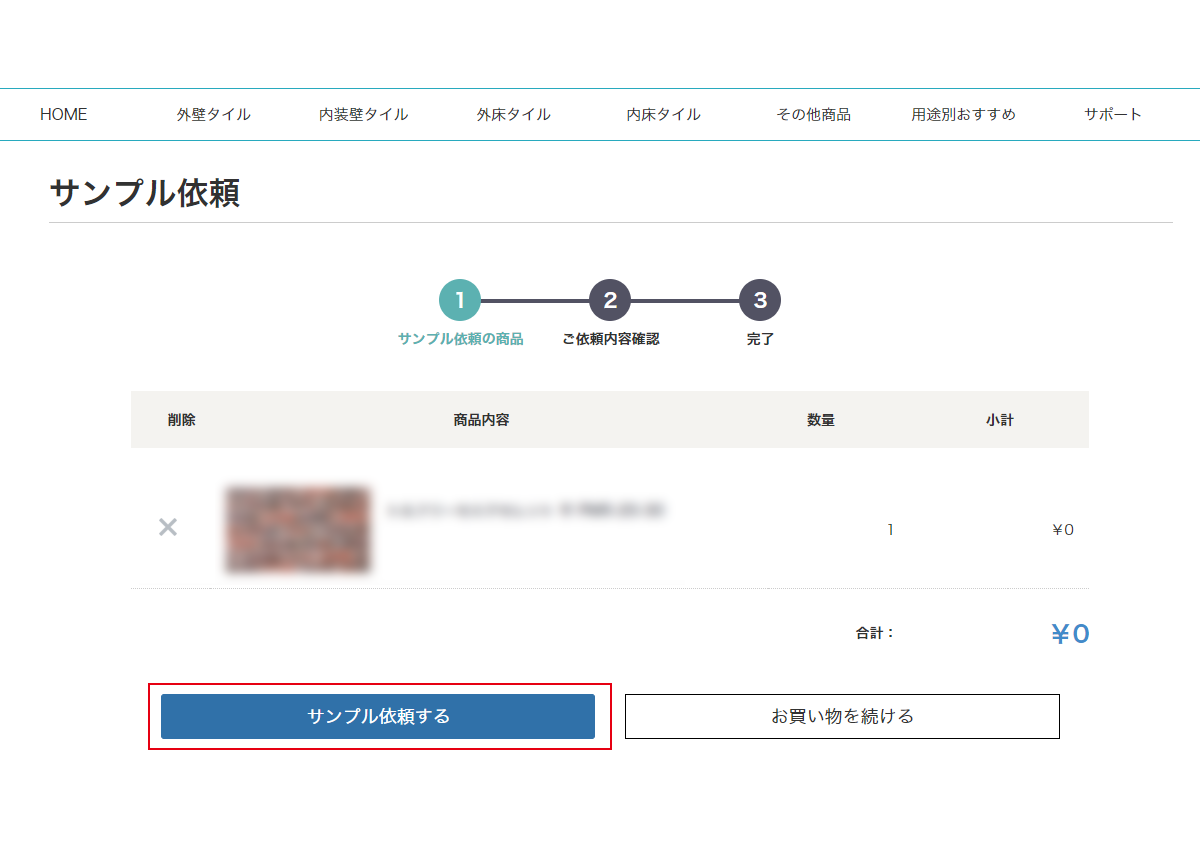Viewport: 1200px width, 855px height.
Task: Open the その他商品 menu
Action: (x=814, y=114)
